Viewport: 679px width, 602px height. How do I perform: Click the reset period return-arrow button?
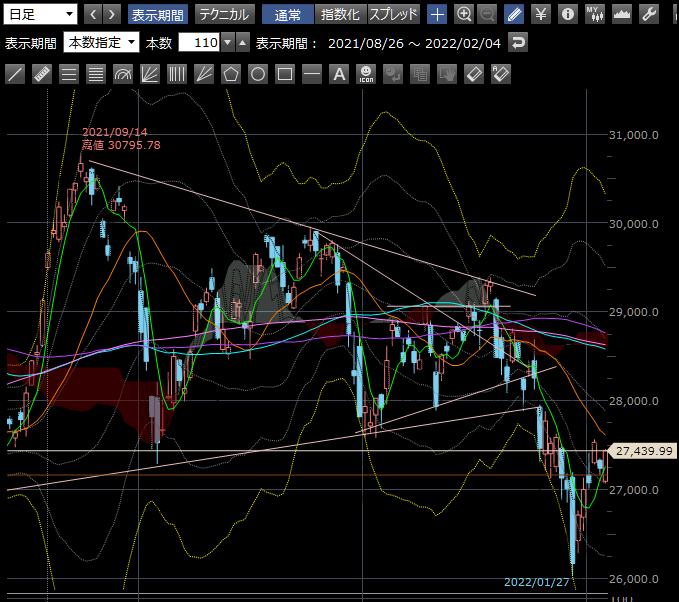[x=517, y=42]
